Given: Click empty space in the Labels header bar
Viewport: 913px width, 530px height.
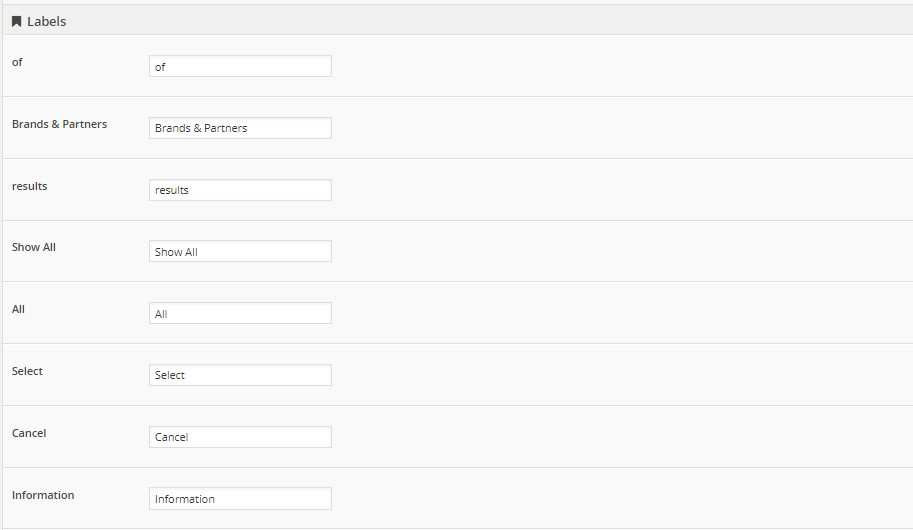Looking at the screenshot, I should pos(480,21).
